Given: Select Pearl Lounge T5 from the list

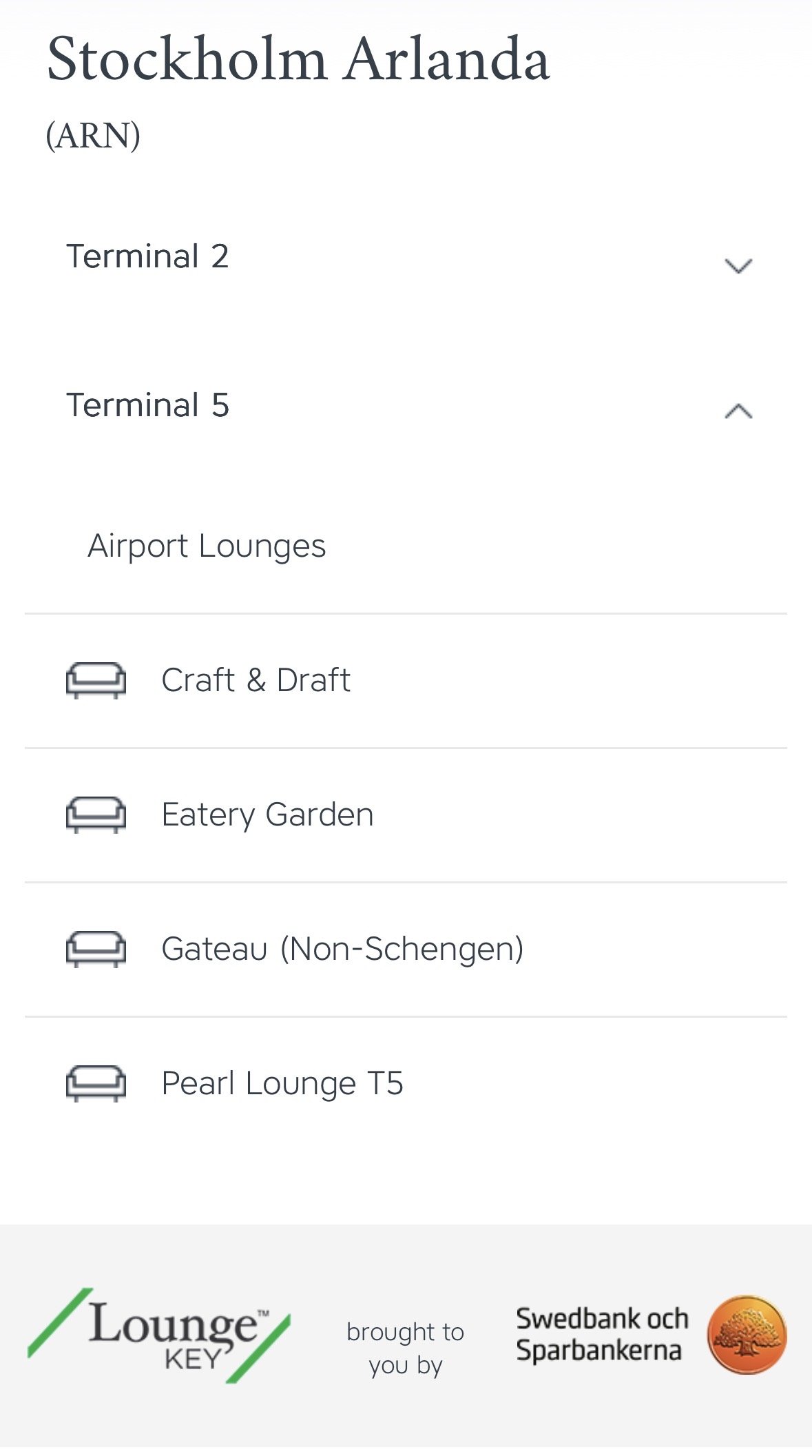Looking at the screenshot, I should [x=406, y=1084].
